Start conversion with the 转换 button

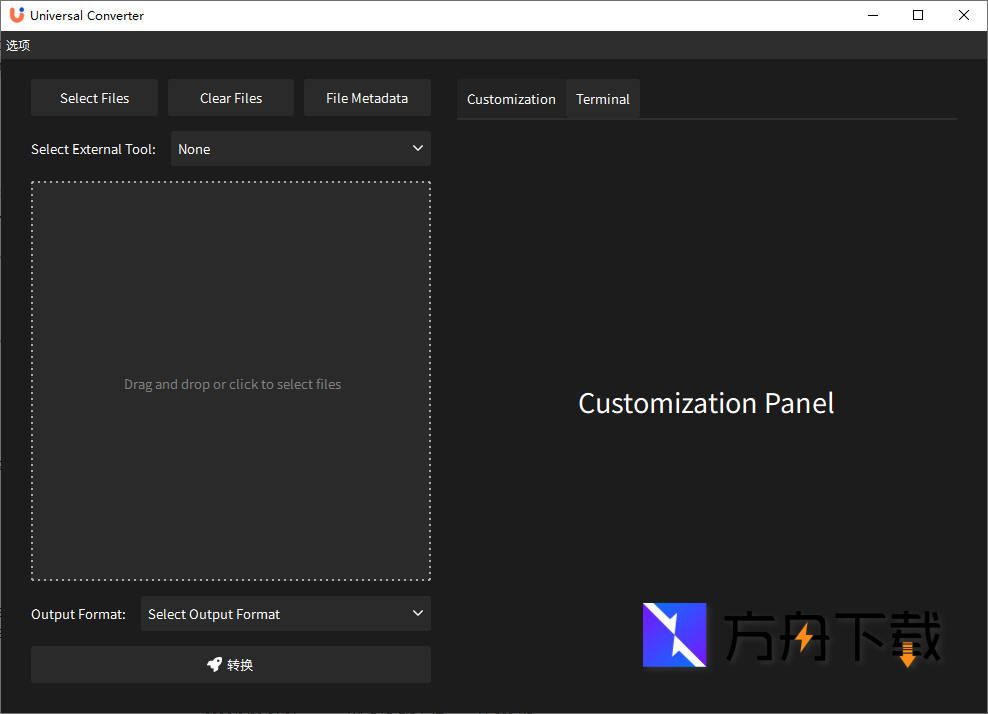(231, 665)
